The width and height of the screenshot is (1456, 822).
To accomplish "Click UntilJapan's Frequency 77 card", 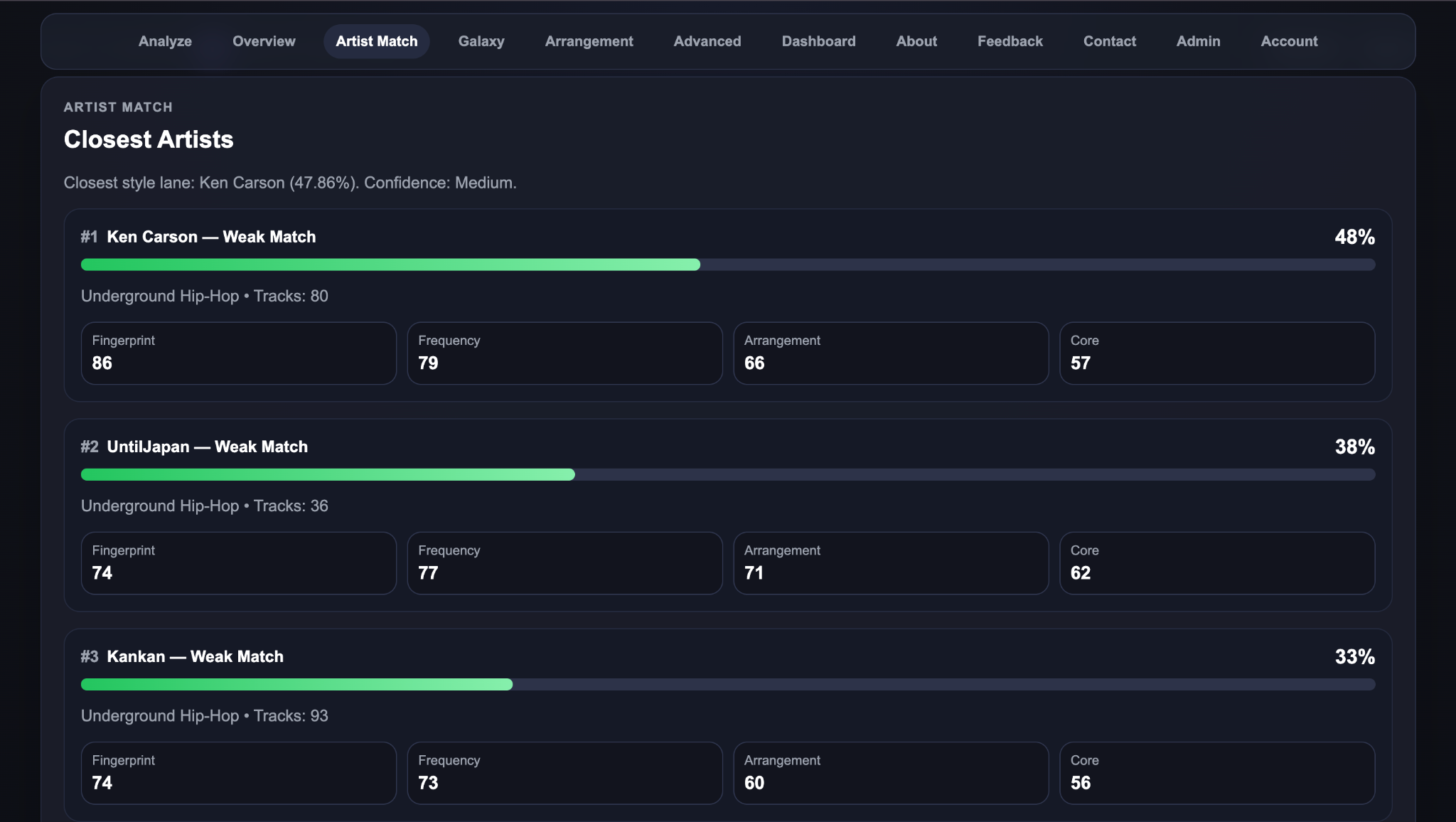I will (x=565, y=563).
